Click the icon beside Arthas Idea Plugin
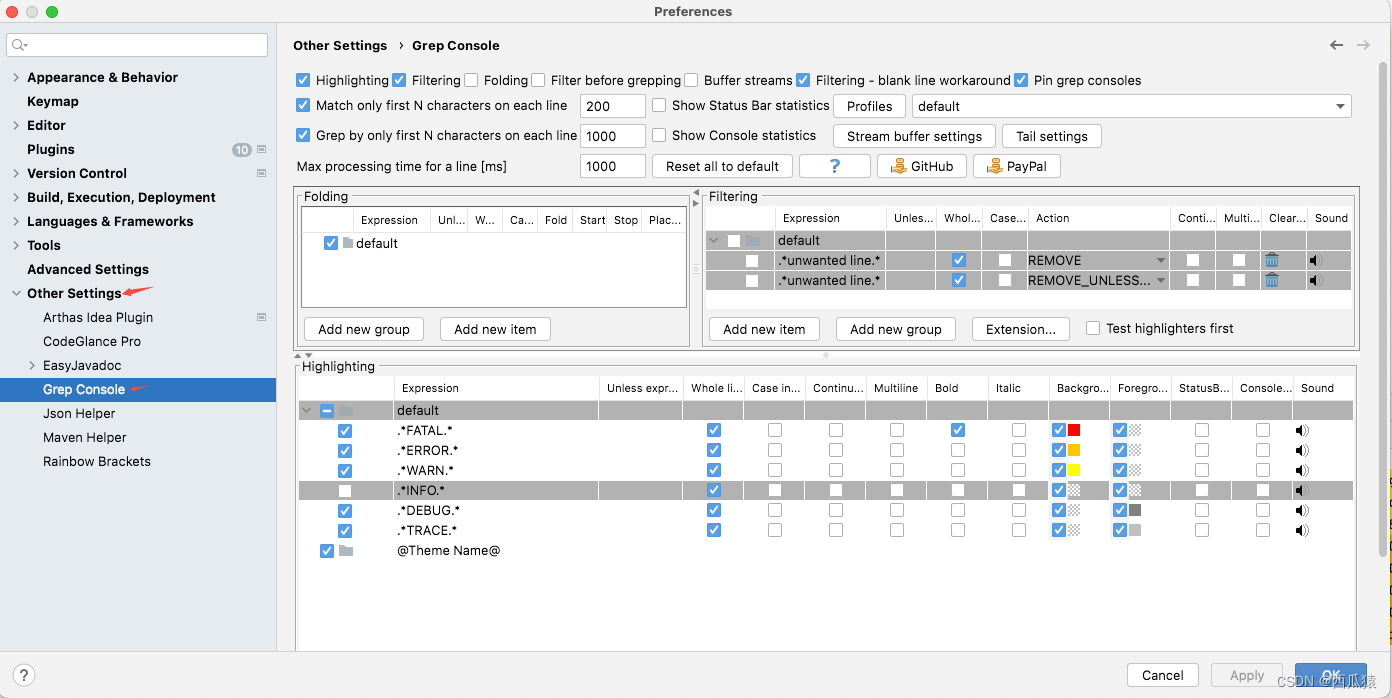The image size is (1392, 698). point(262,317)
